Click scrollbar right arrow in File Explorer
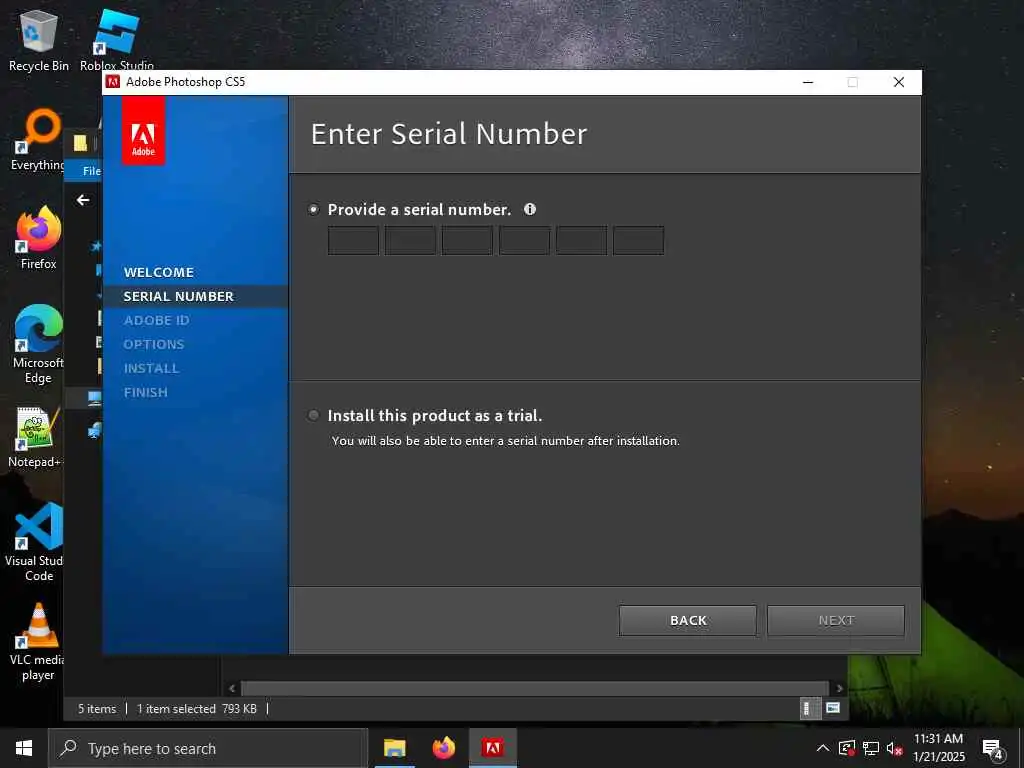The height and width of the screenshot is (768, 1024). coord(839,688)
